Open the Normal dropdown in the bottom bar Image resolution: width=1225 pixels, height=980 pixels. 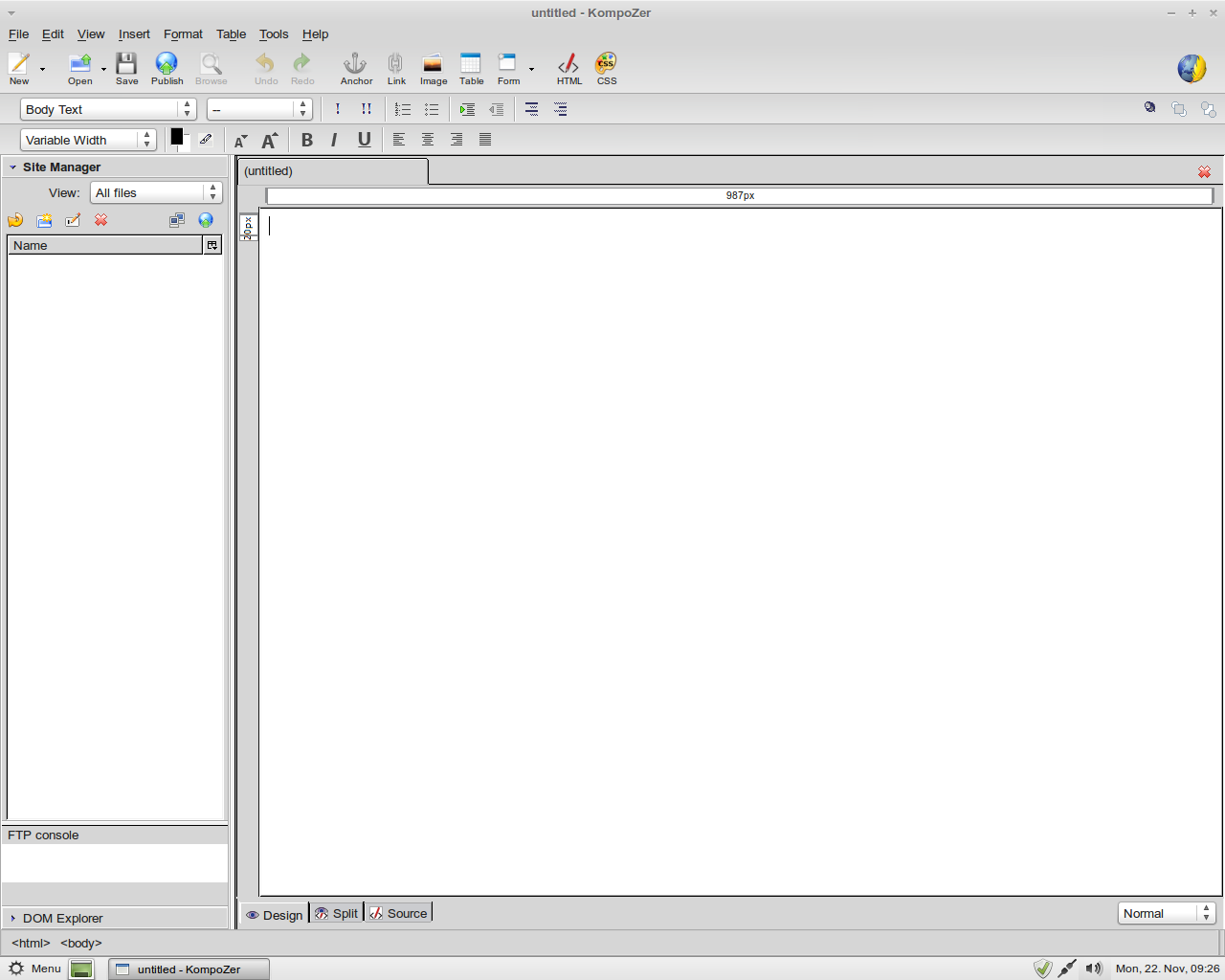(x=1168, y=913)
